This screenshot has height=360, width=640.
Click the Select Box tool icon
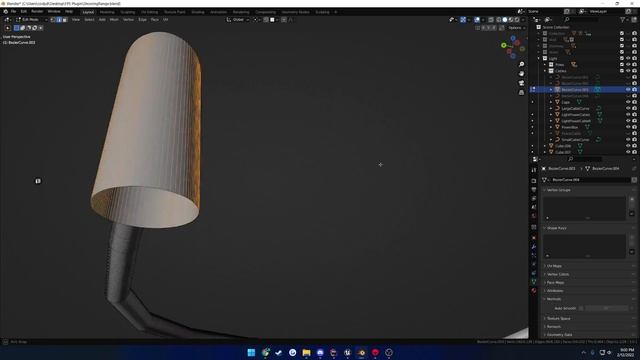click(8, 28)
